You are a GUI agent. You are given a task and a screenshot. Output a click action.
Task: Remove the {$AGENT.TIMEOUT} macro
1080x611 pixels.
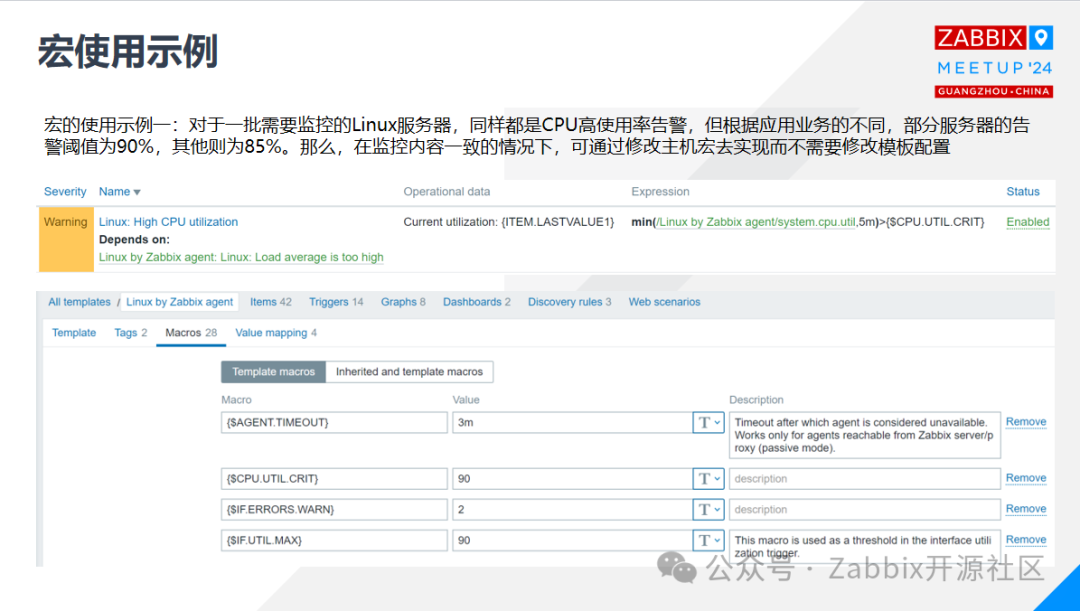[x=1026, y=422]
